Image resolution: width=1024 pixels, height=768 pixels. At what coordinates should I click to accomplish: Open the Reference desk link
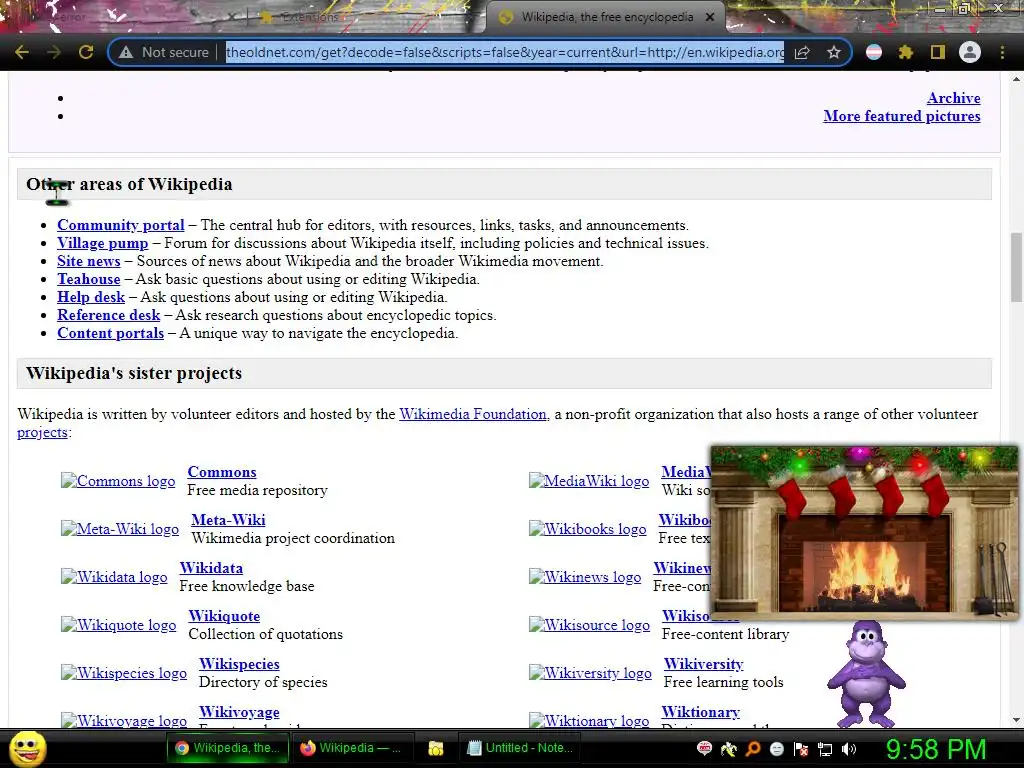pyautogui.click(x=108, y=315)
